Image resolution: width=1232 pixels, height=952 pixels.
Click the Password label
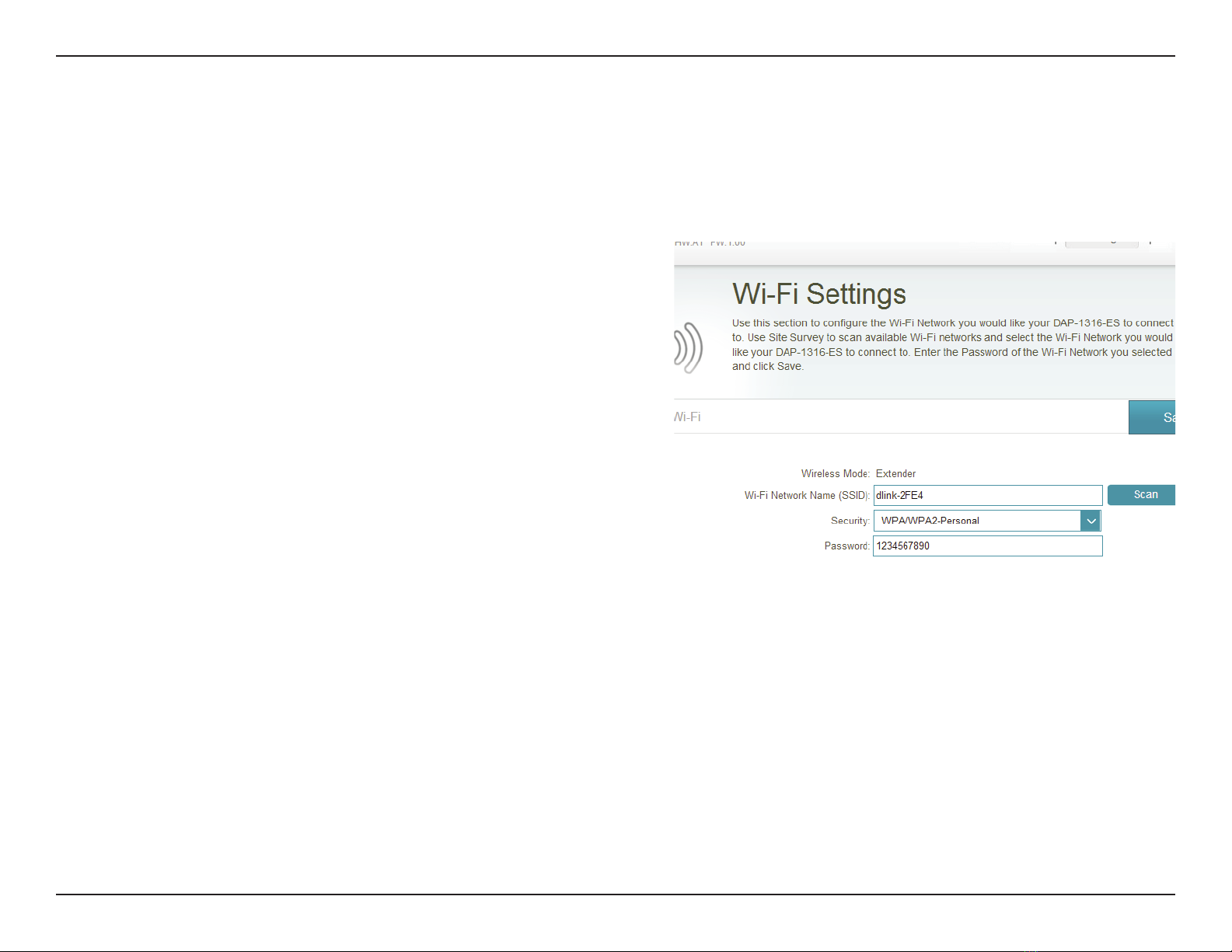[847, 546]
